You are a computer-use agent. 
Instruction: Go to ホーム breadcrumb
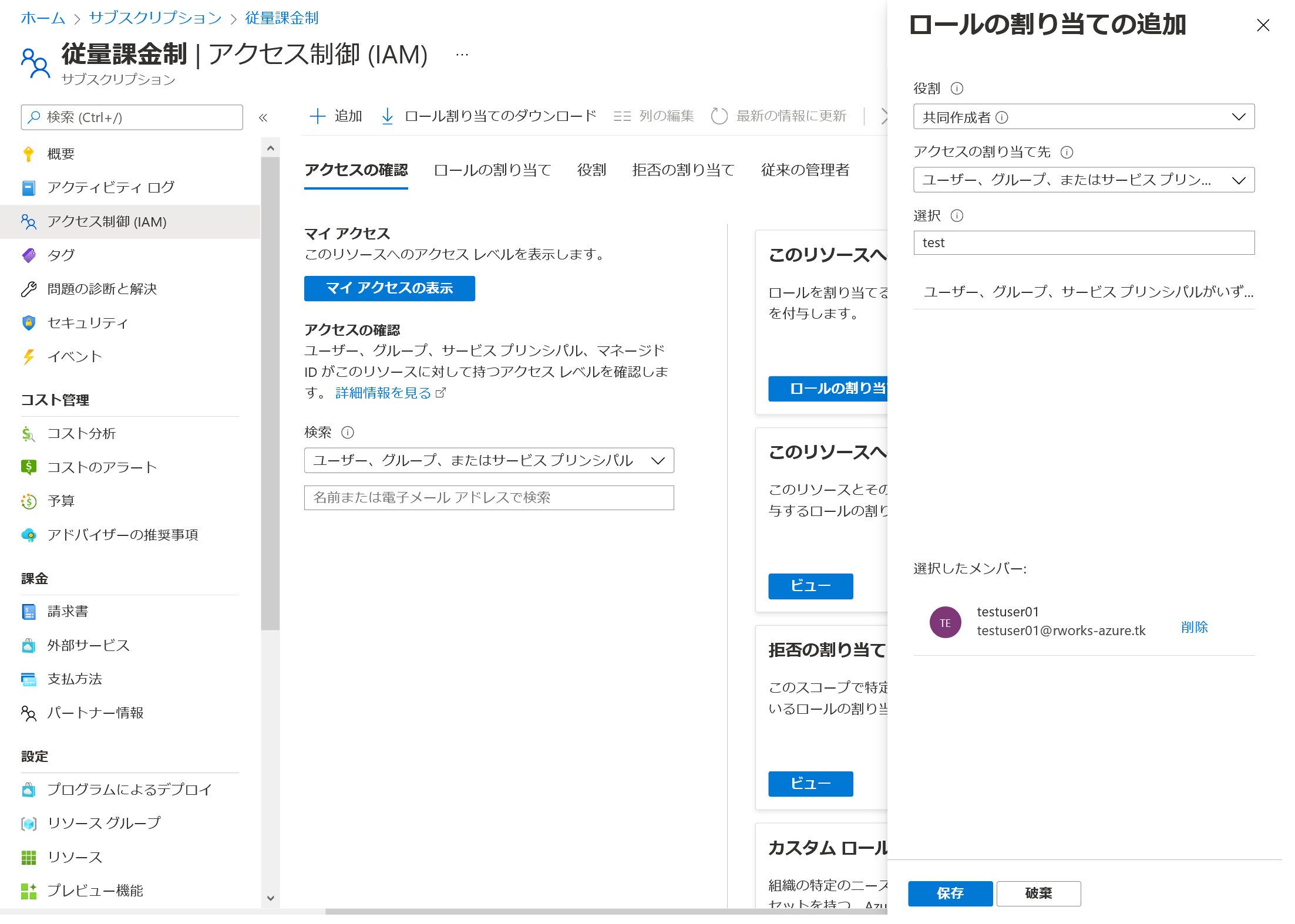click(43, 18)
